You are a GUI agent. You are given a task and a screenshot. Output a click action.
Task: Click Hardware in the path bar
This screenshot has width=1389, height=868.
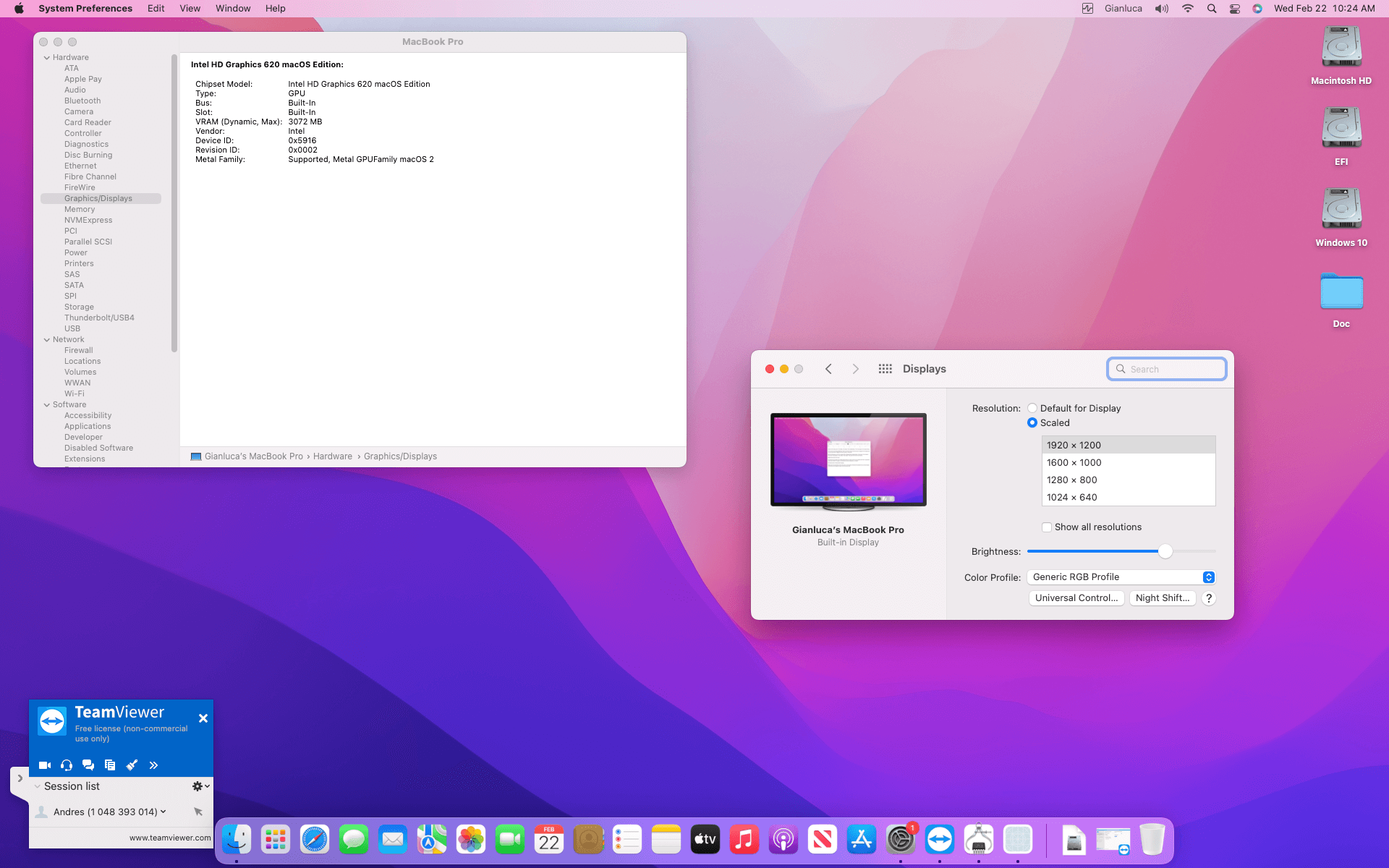tap(333, 456)
